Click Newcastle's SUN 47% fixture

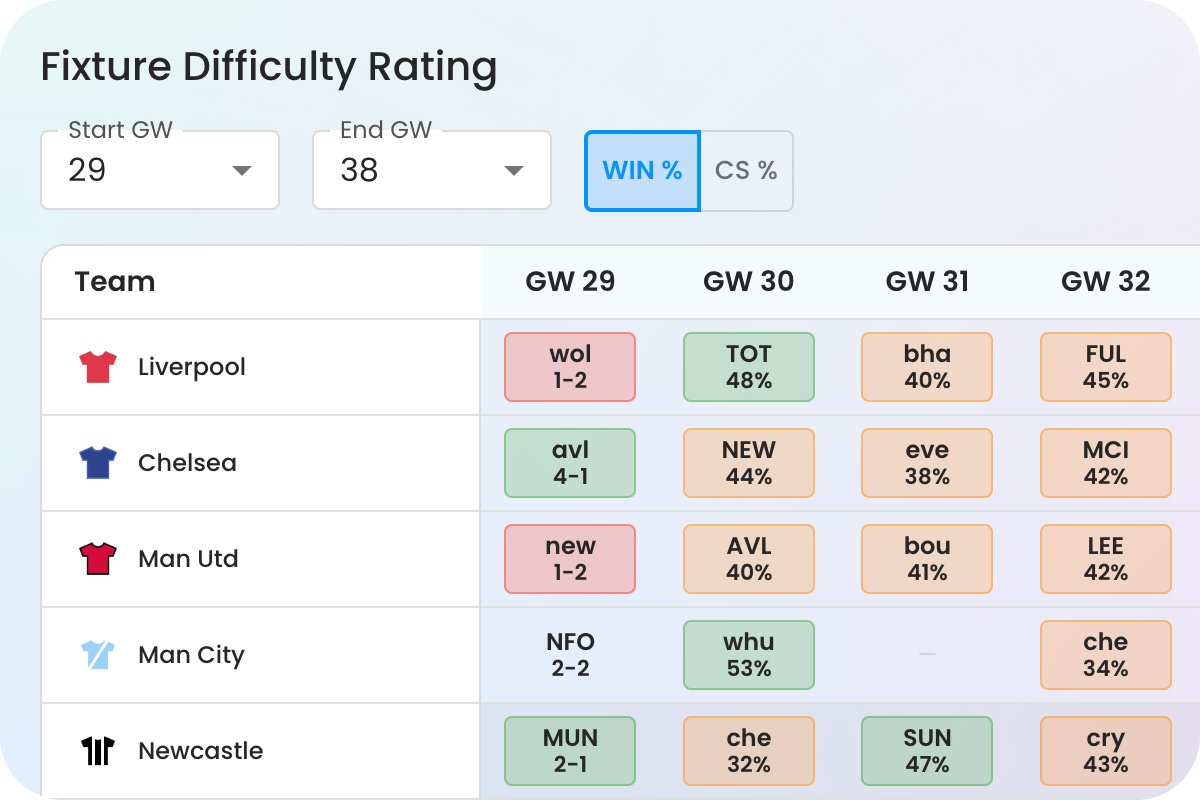pyautogui.click(x=927, y=751)
